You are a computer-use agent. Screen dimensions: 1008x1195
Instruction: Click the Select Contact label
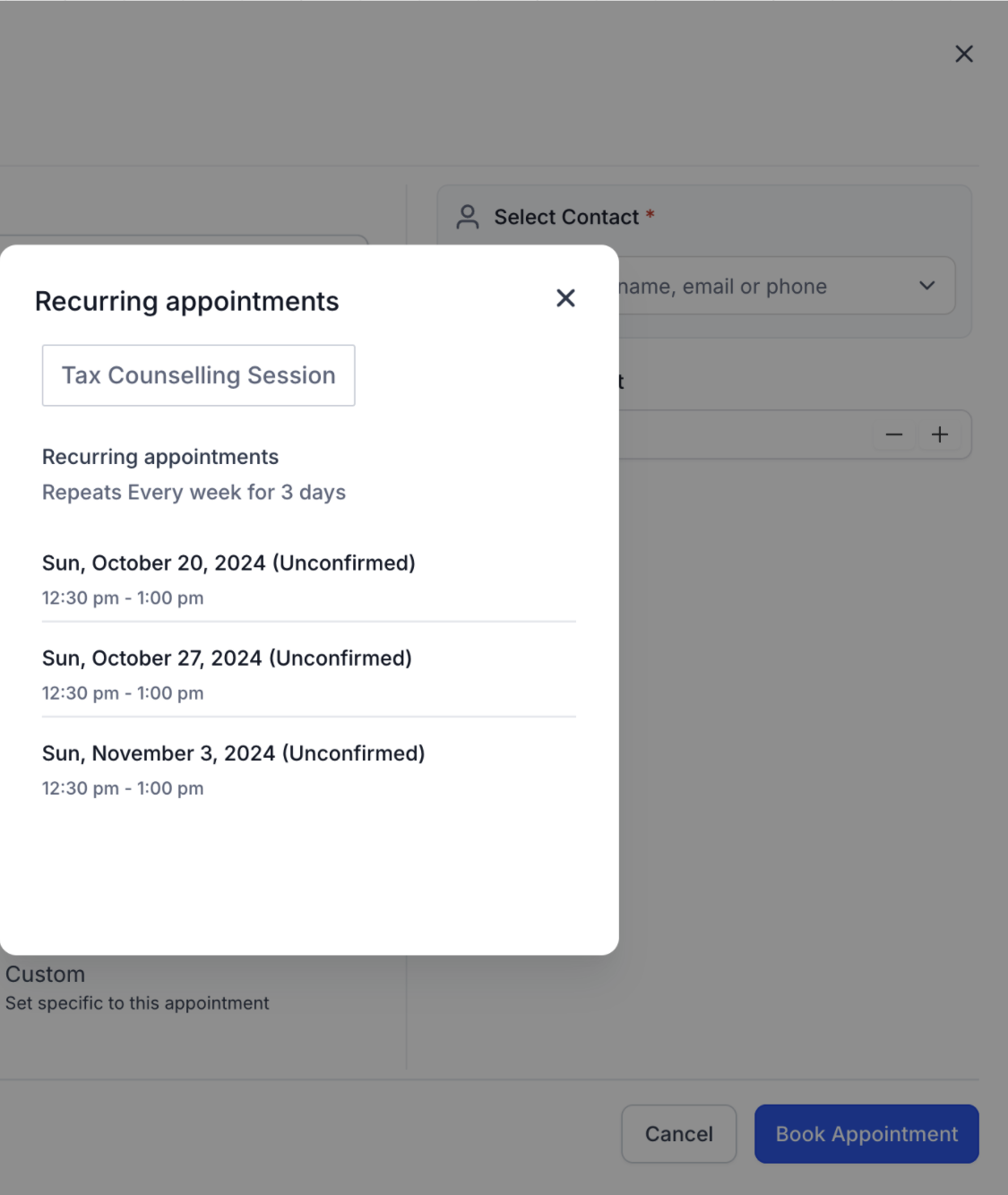[x=566, y=217]
